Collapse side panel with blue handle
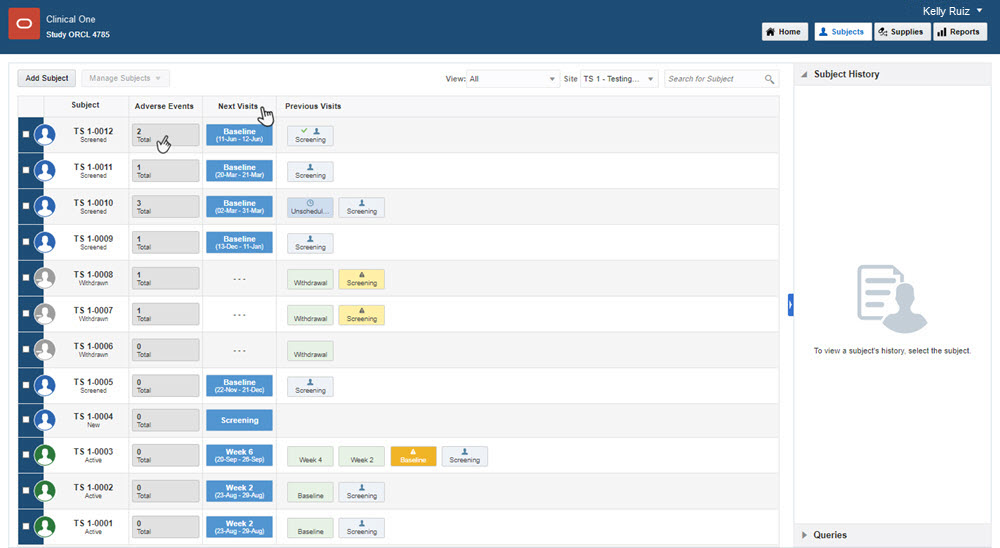The width and height of the screenshot is (1000, 548). point(791,305)
